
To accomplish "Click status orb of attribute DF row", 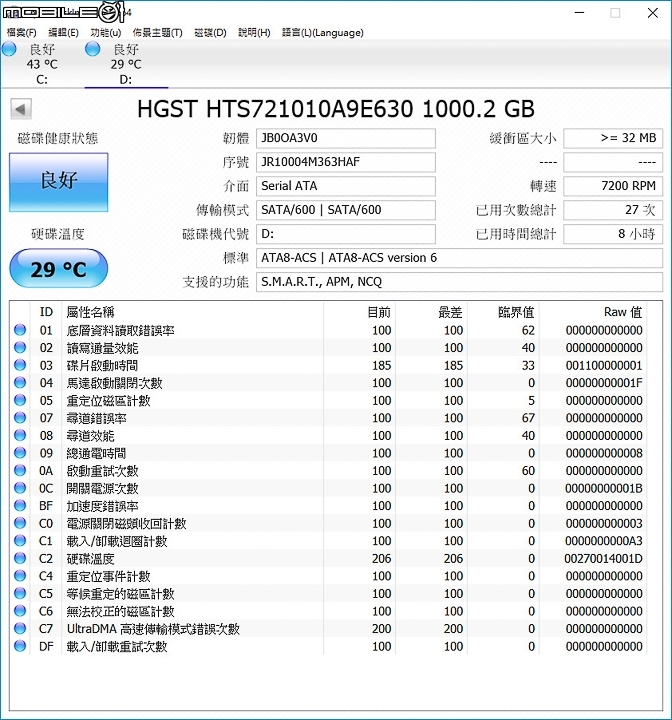I will pyautogui.click(x=20, y=646).
